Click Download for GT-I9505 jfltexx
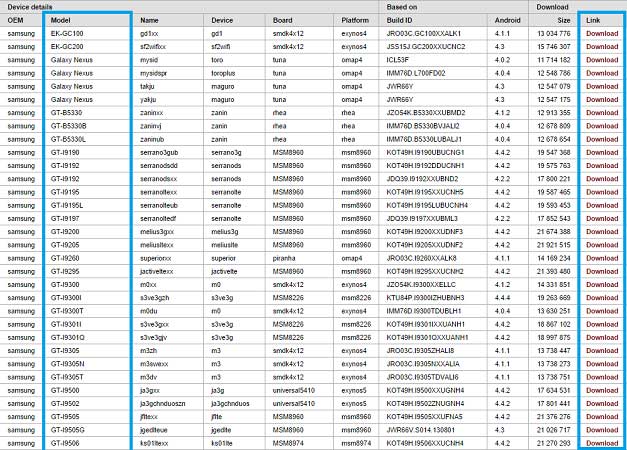Viewport: 627px width, 450px height. click(x=602, y=417)
